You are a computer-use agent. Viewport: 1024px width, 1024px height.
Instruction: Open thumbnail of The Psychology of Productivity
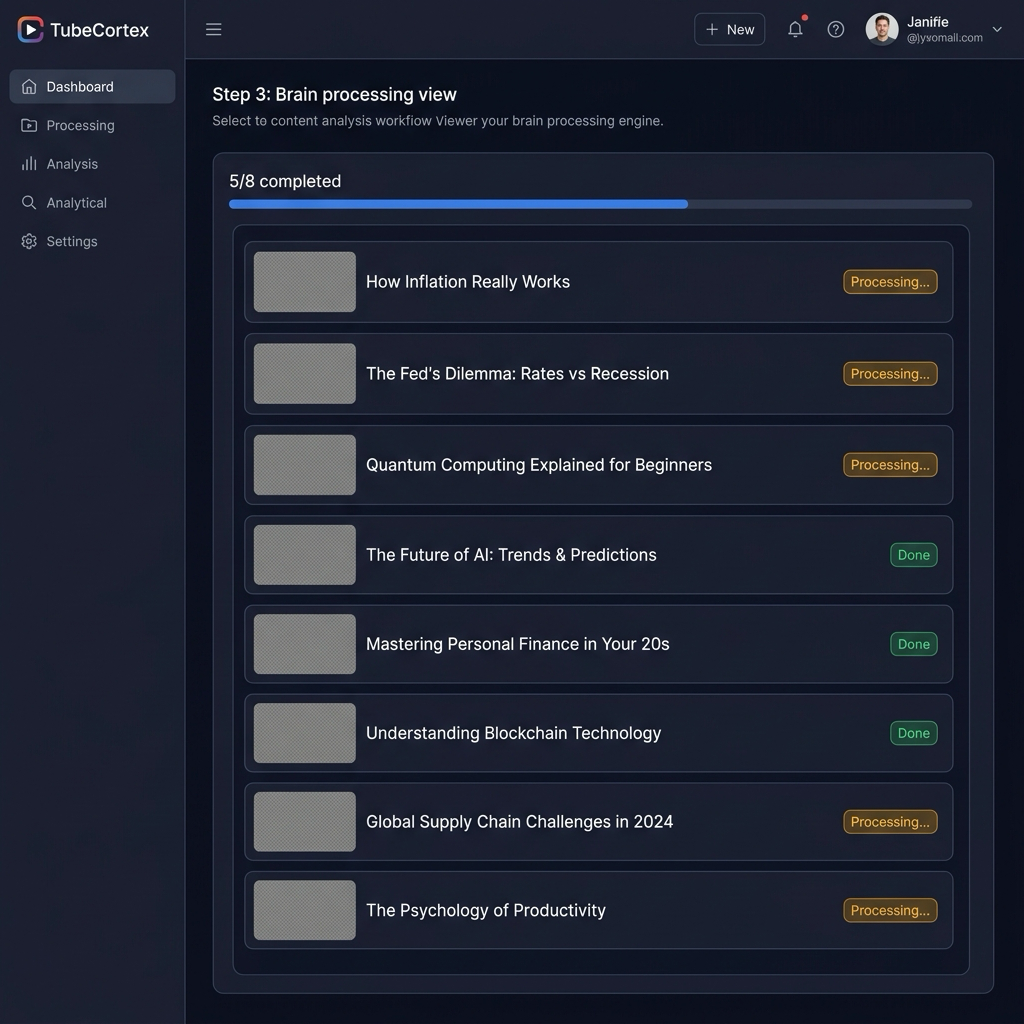[x=304, y=910]
